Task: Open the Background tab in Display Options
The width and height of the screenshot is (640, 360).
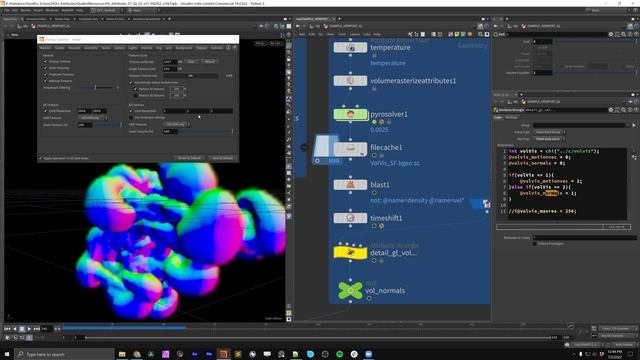Action: [x=184, y=48]
